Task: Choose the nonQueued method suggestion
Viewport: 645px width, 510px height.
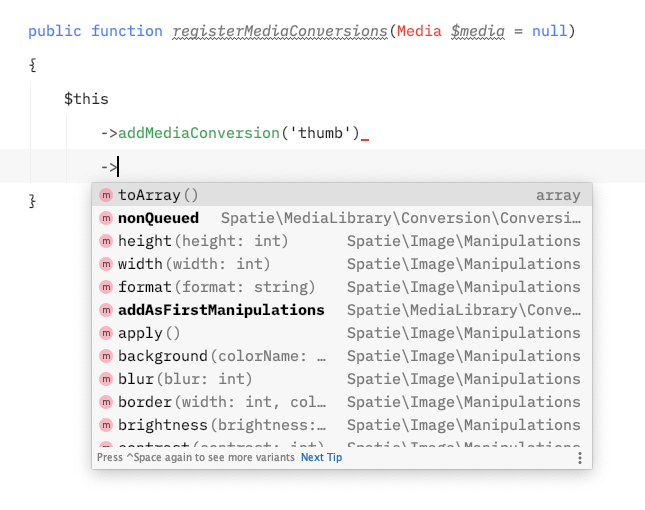Action: click(342, 218)
